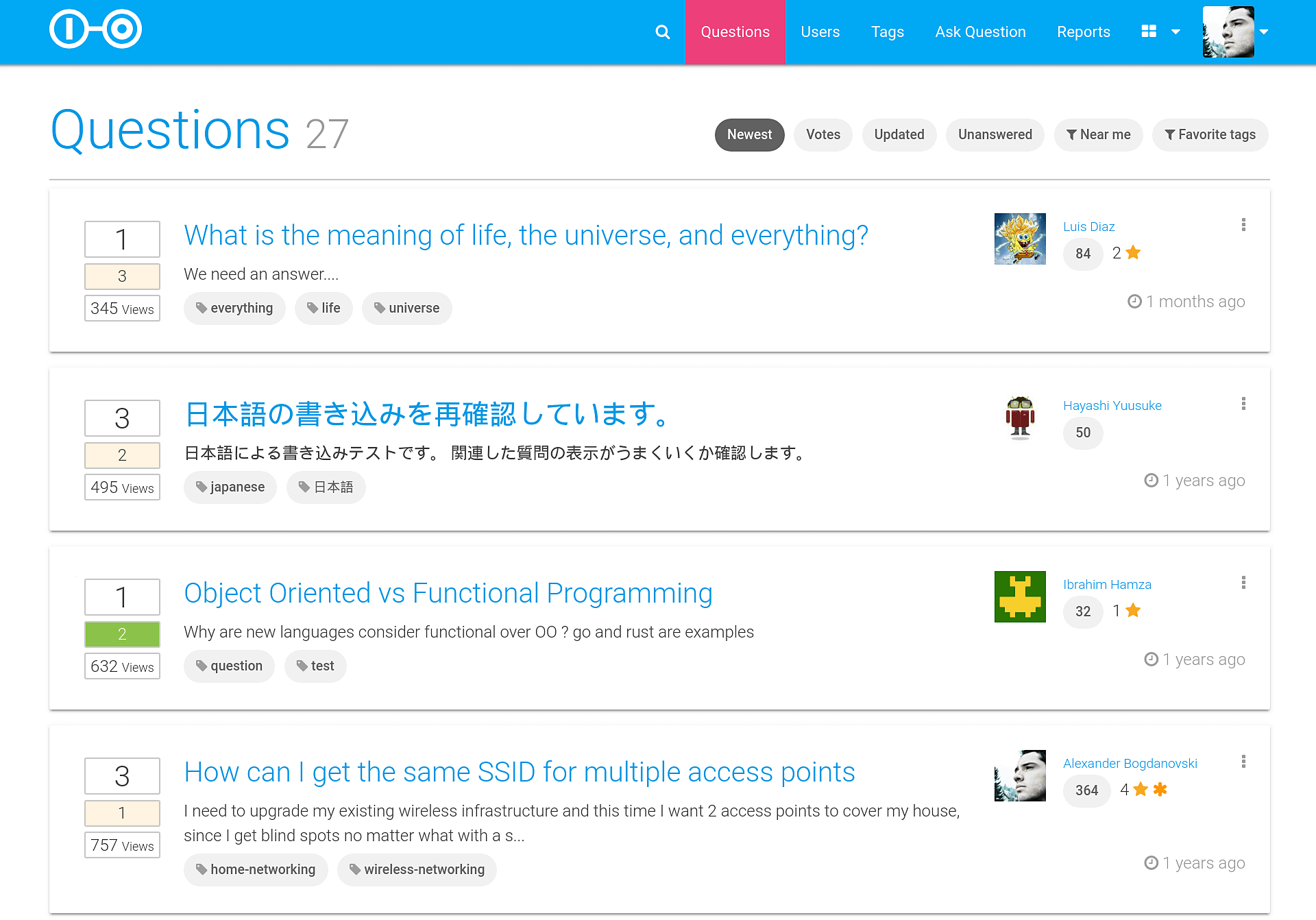
Task: Go to Ask Question page
Action: [980, 32]
